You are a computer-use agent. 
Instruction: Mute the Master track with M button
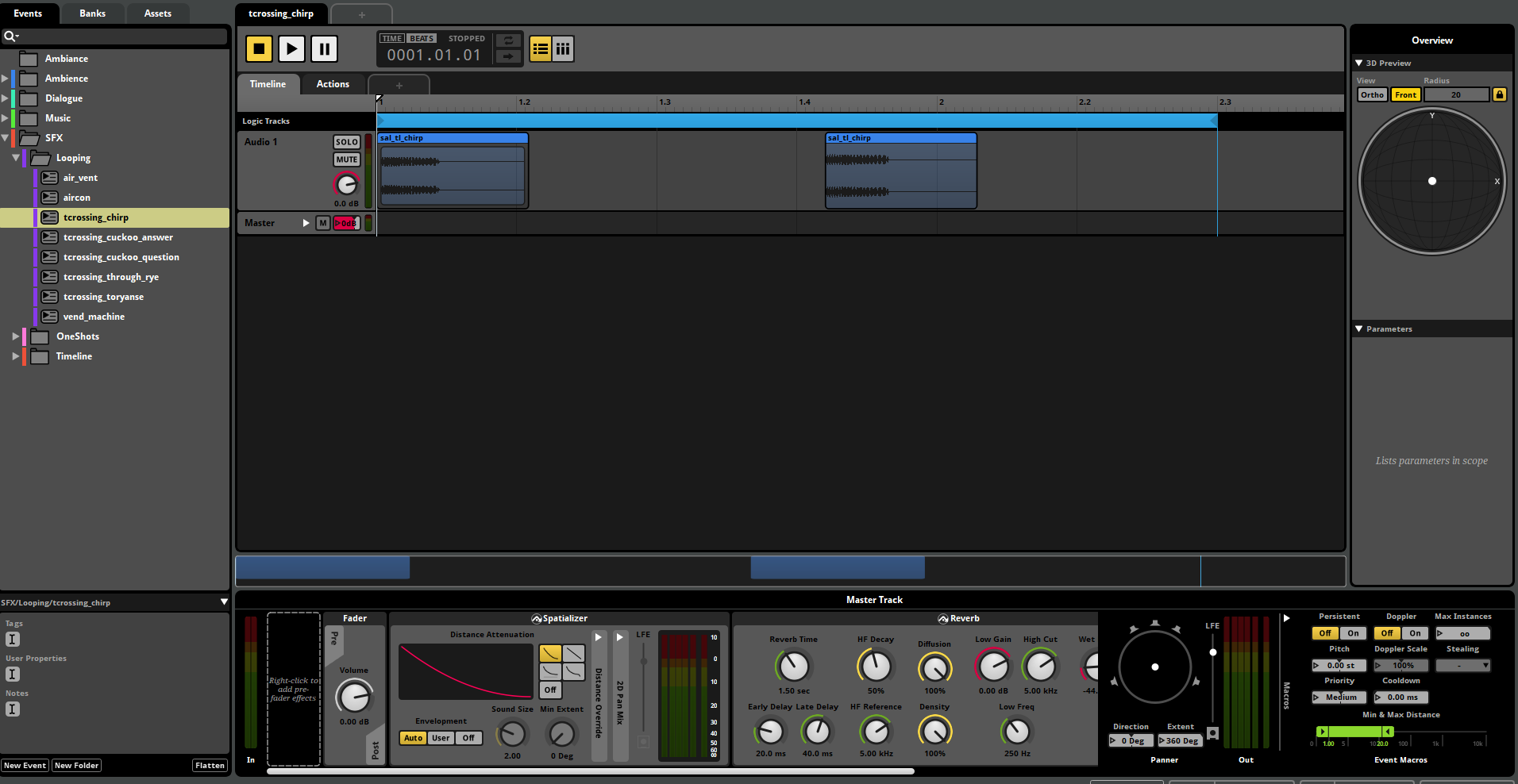322,223
